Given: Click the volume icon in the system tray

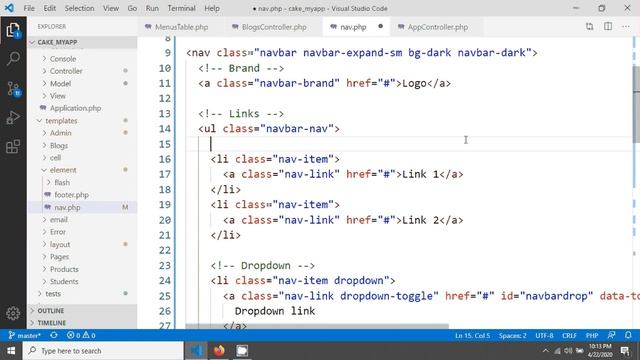Looking at the screenshot, I should [568, 351].
